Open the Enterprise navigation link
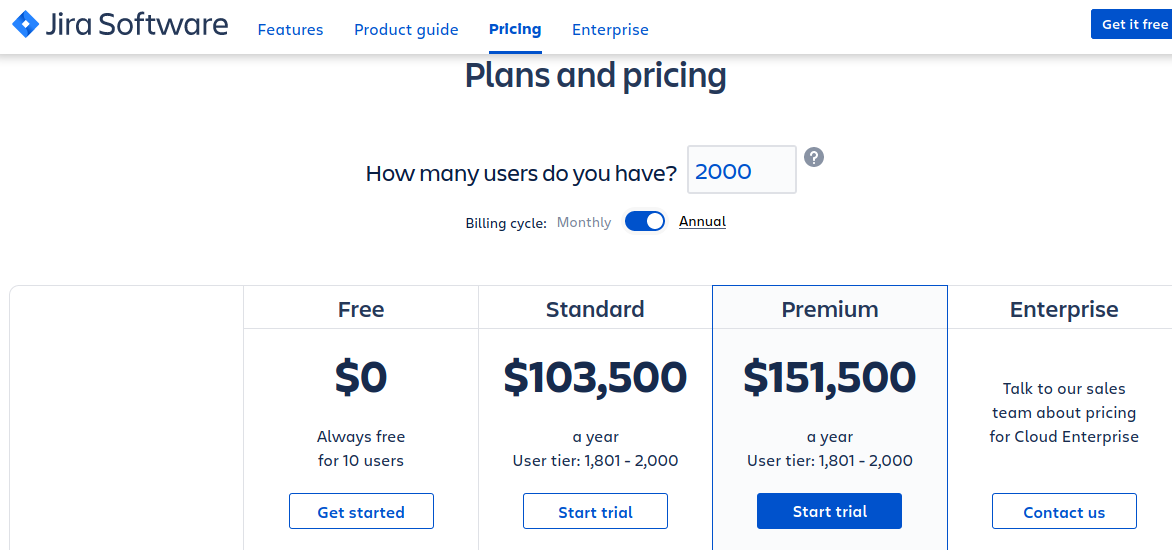 point(610,30)
